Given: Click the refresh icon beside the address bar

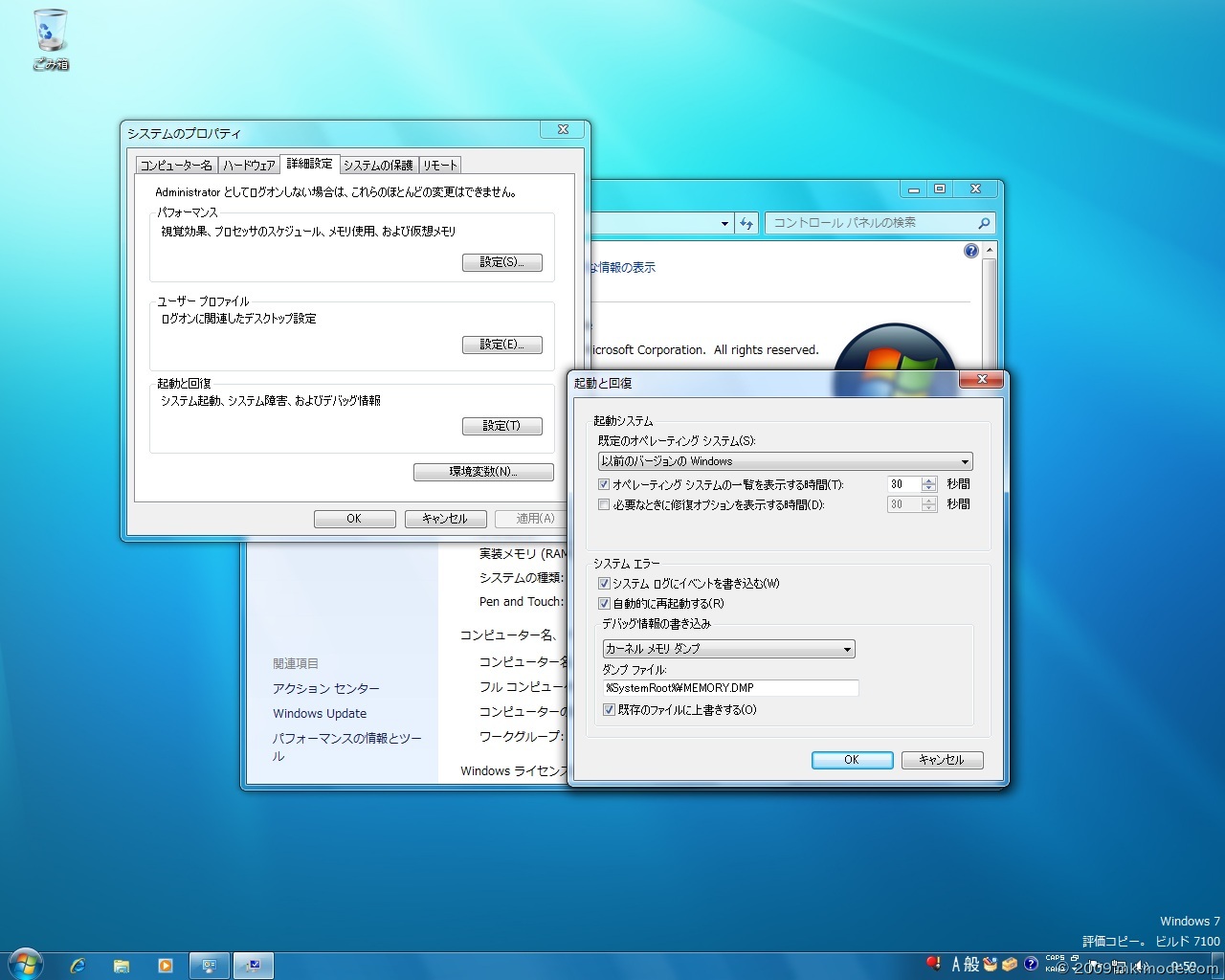Looking at the screenshot, I should pyautogui.click(x=746, y=223).
